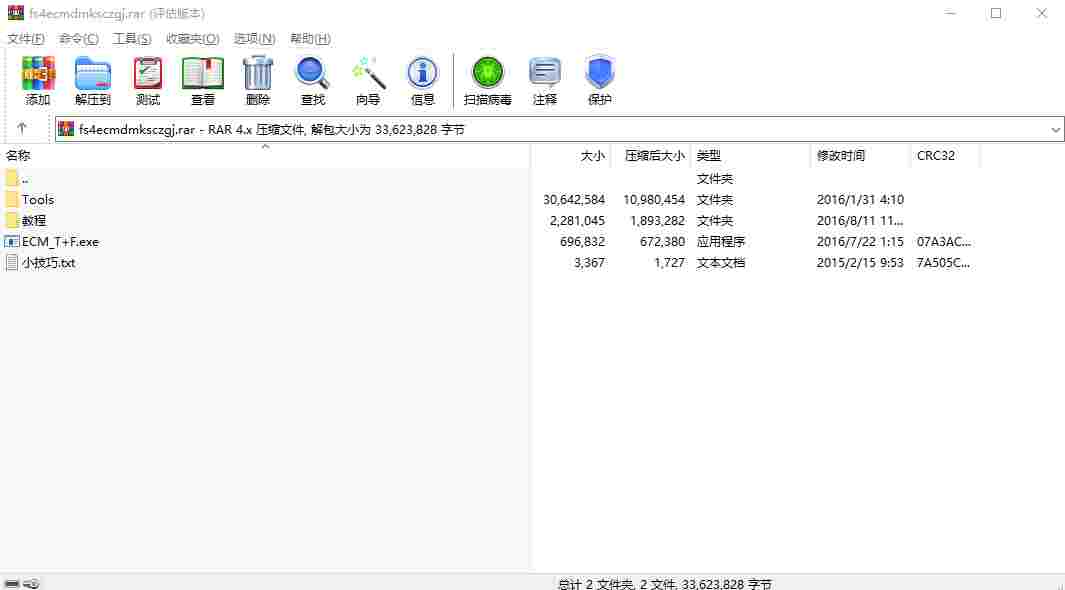Click the packed size 1,893,282
Viewport: 1065px width, 590px height.
(x=657, y=221)
